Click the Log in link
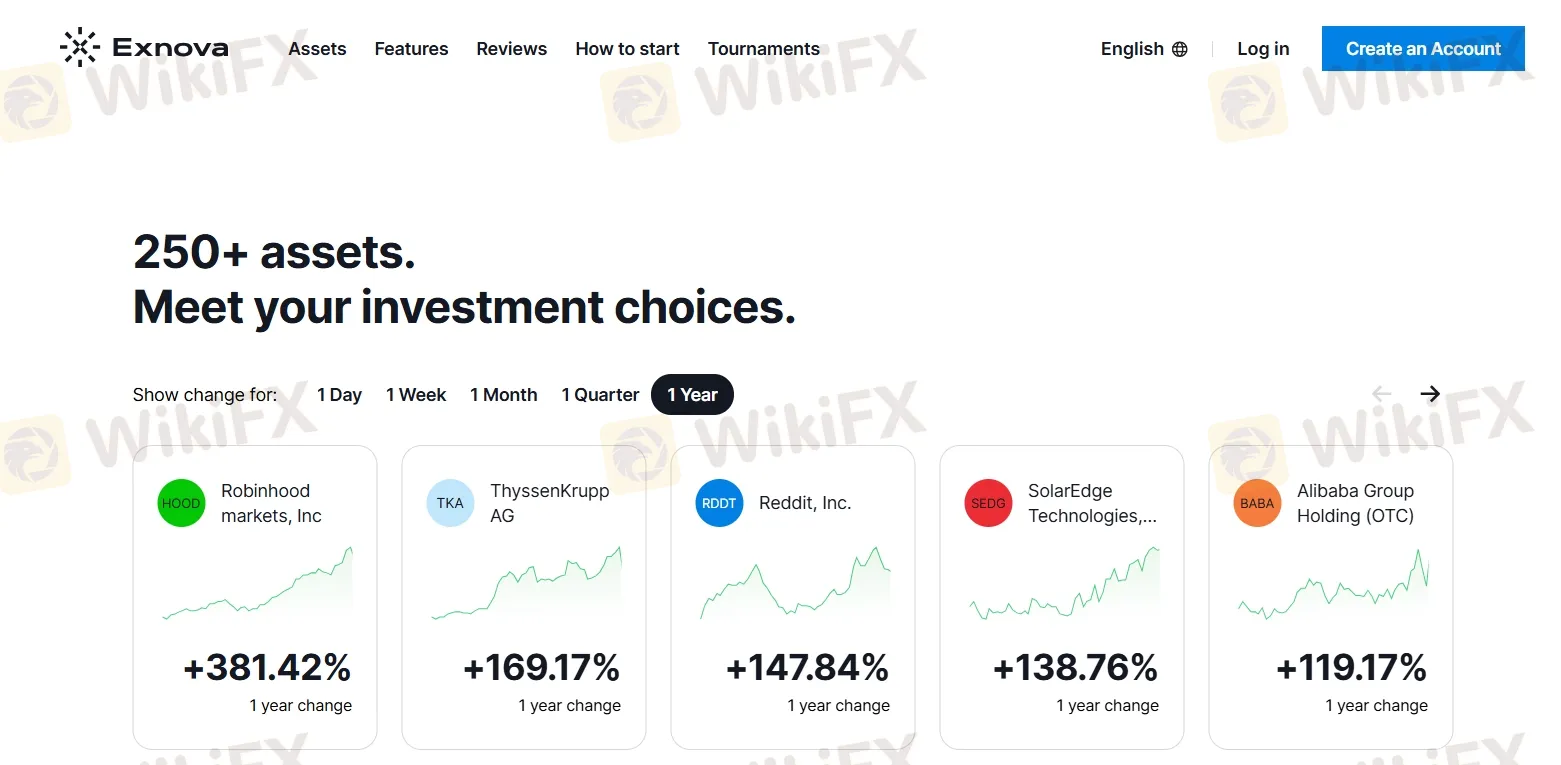The width and height of the screenshot is (1561, 765). (x=1263, y=49)
